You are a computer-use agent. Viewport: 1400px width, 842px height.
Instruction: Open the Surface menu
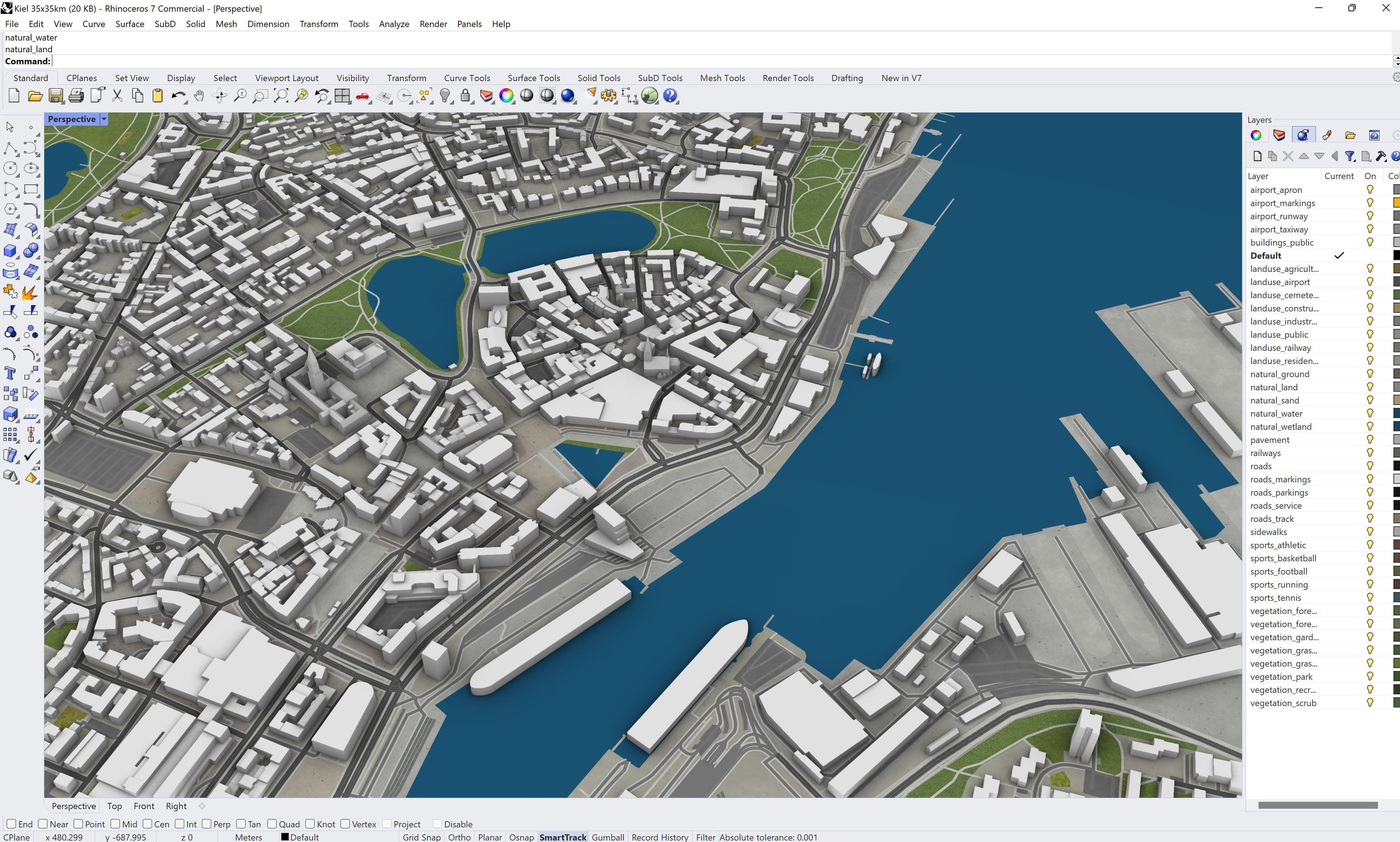[x=129, y=24]
